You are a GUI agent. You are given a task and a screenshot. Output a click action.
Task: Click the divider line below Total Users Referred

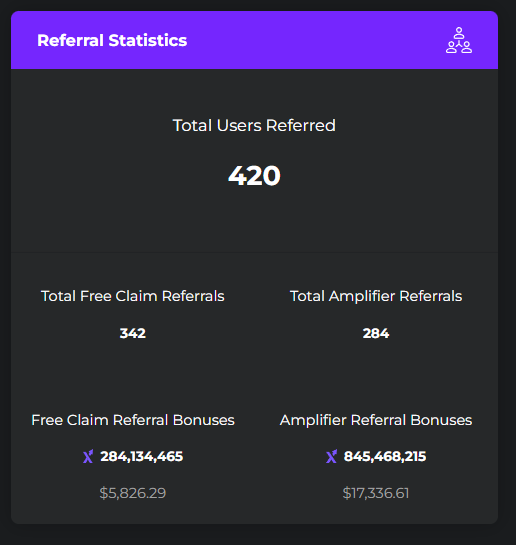tap(254, 252)
